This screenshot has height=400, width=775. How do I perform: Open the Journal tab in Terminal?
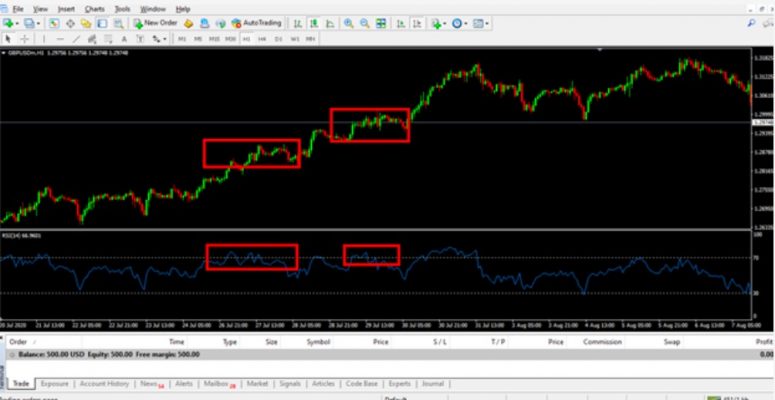coord(432,383)
